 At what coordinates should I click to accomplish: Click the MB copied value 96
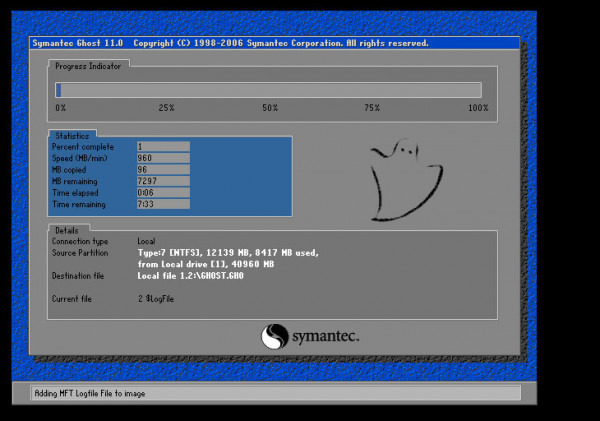click(x=163, y=170)
